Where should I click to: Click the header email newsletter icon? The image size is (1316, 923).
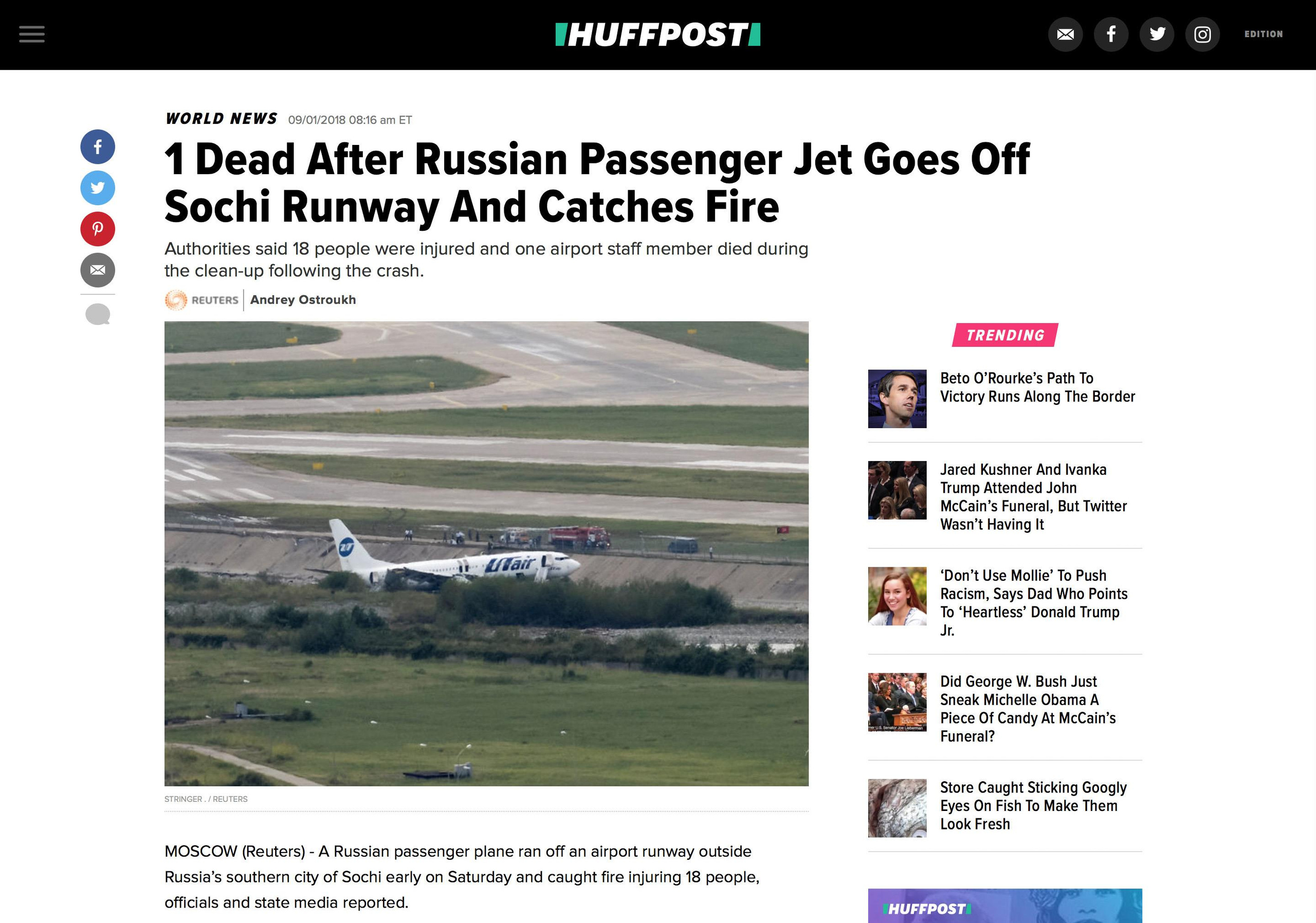(x=1065, y=34)
